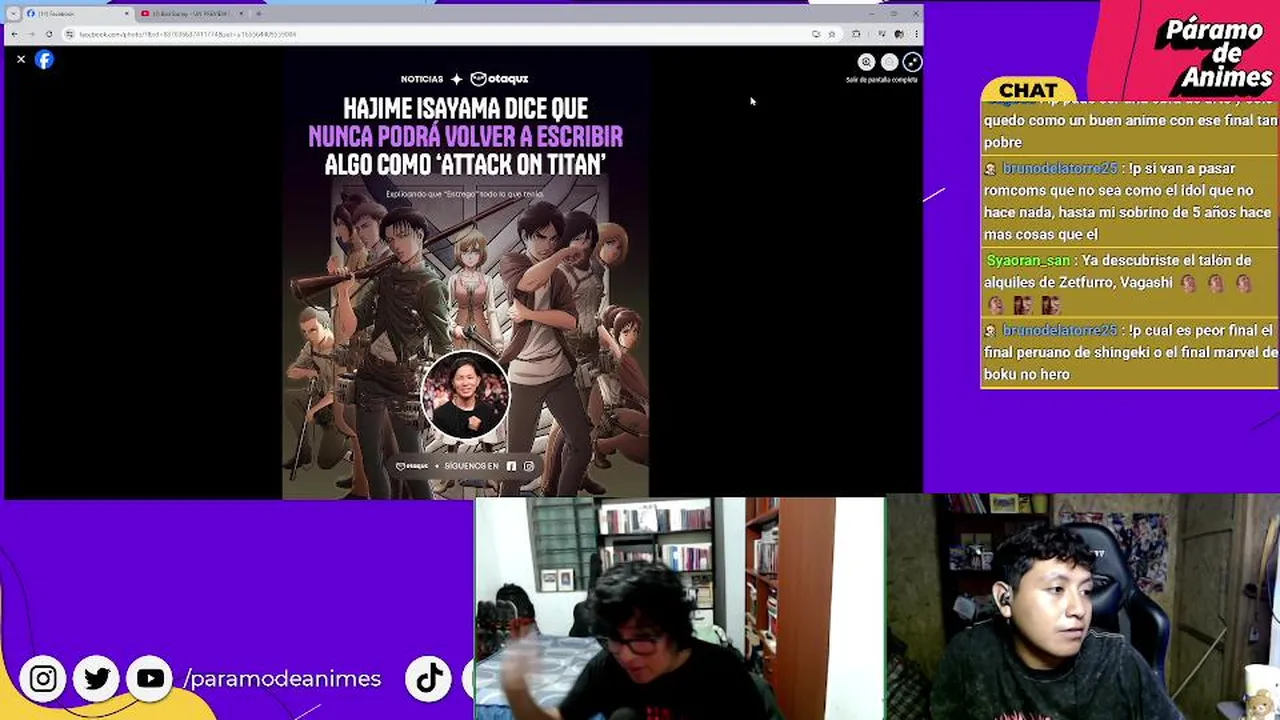Click the TikTok icon in stream overlay
1280x720 pixels.
point(429,679)
